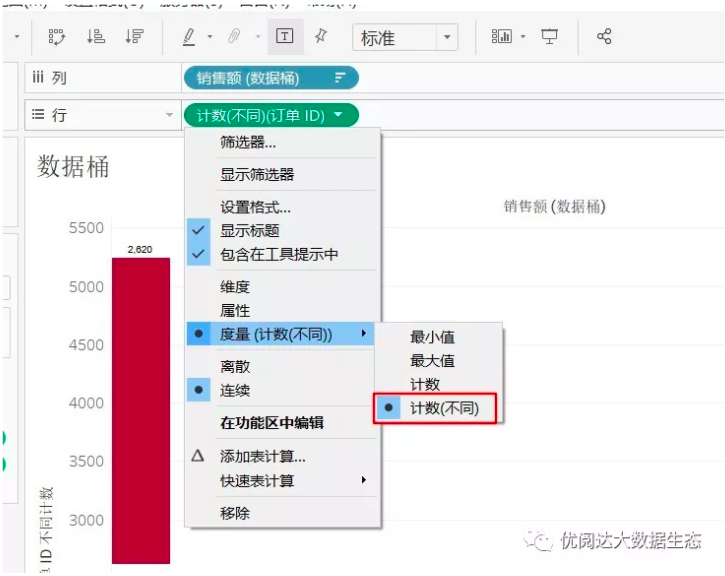This screenshot has height=576, width=725.
Task: Click the highlight pen toolbar icon
Action: [x=189, y=37]
